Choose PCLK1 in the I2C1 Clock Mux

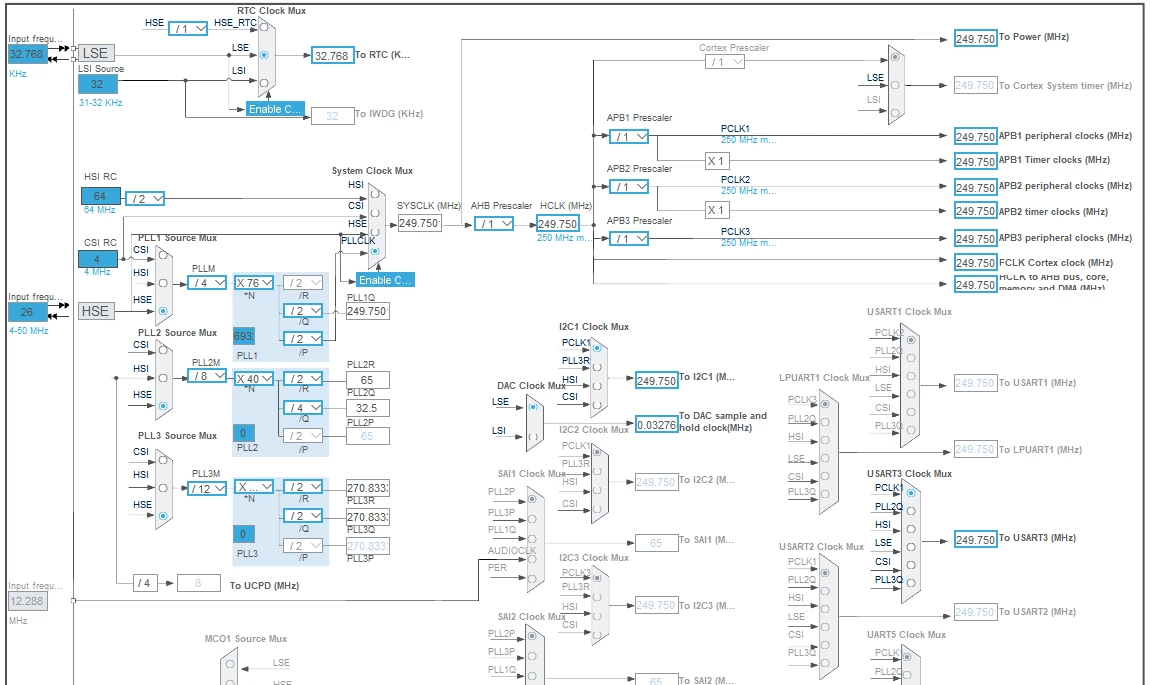tap(597, 347)
